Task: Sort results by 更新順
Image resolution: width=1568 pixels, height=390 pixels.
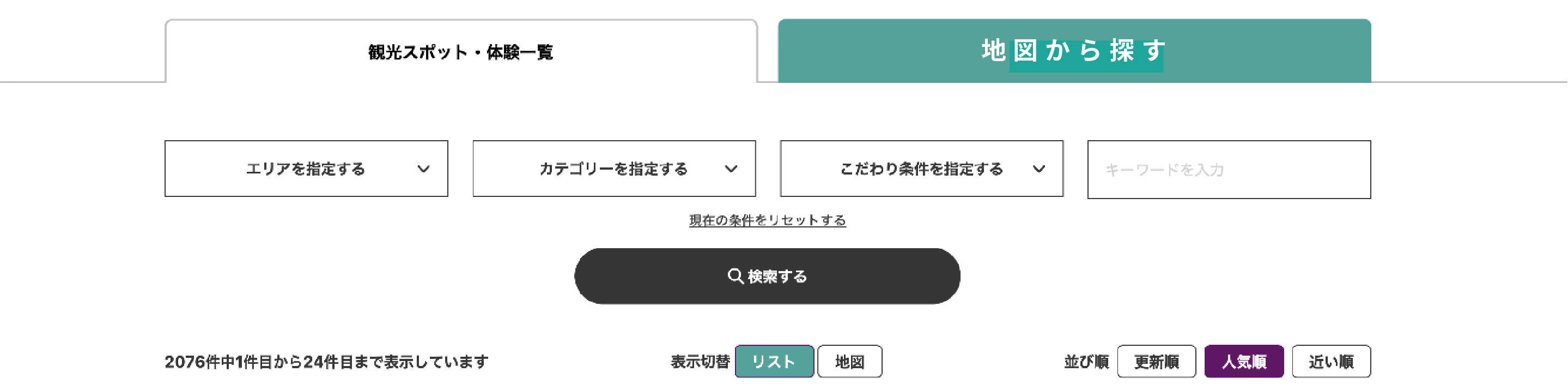Action: click(1157, 361)
